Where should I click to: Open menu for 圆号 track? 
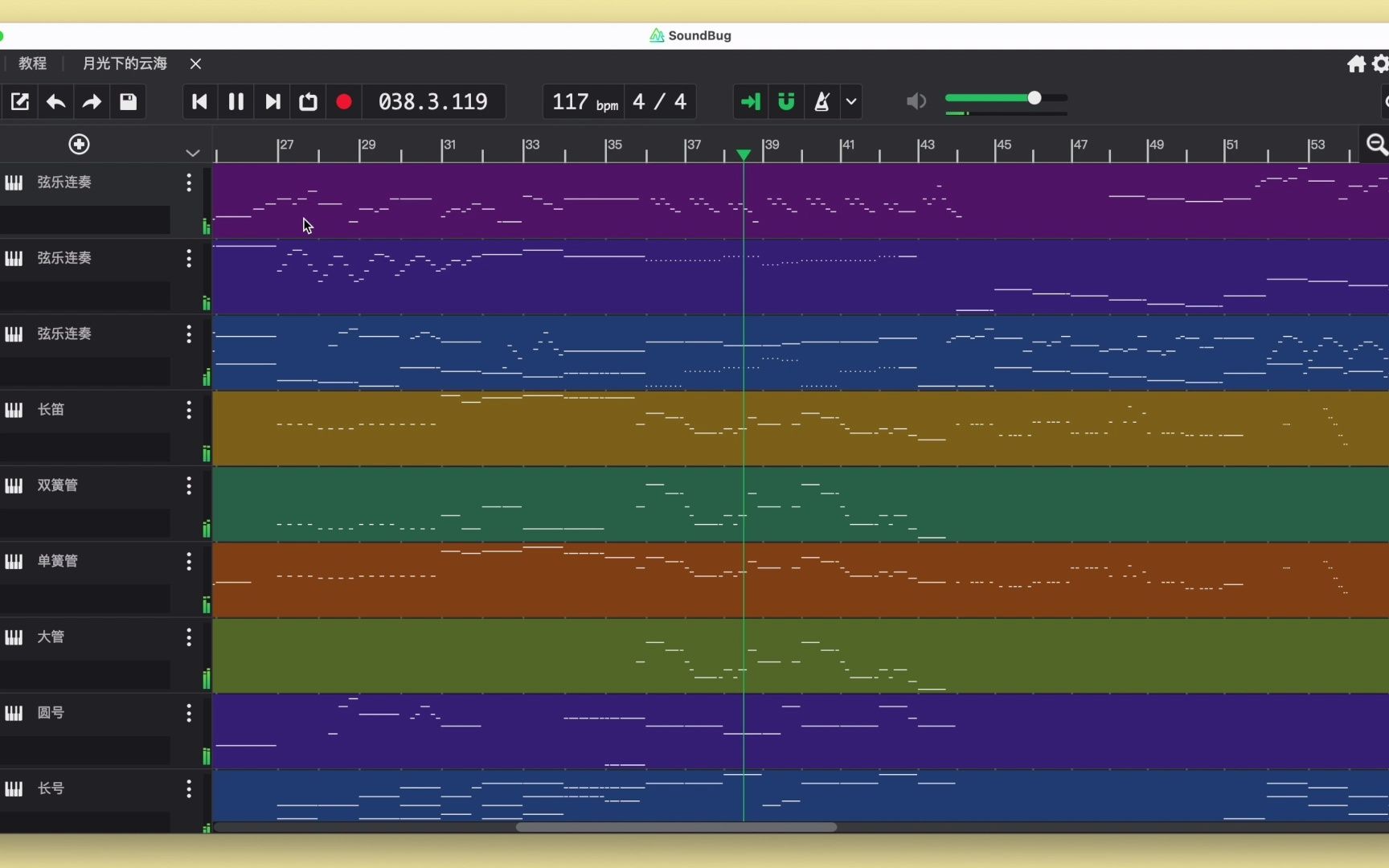189,713
